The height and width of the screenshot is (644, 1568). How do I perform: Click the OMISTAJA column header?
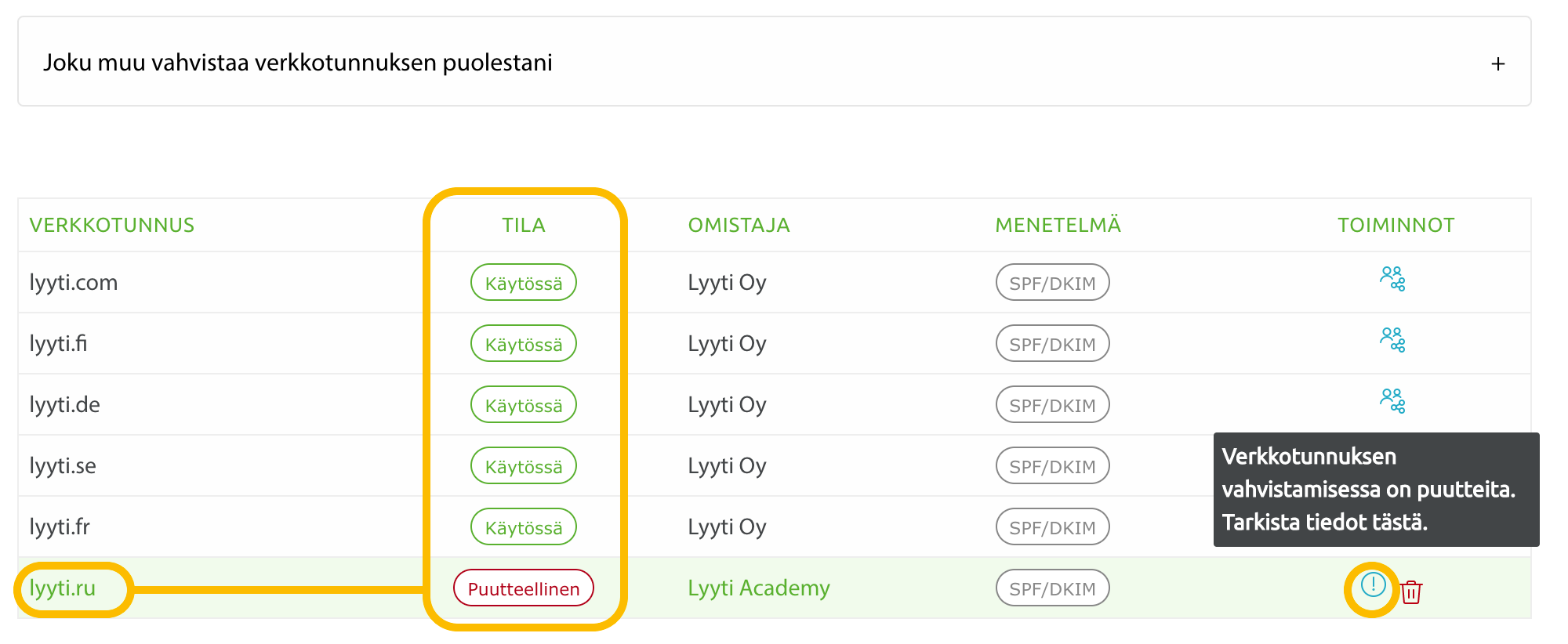[x=739, y=225]
